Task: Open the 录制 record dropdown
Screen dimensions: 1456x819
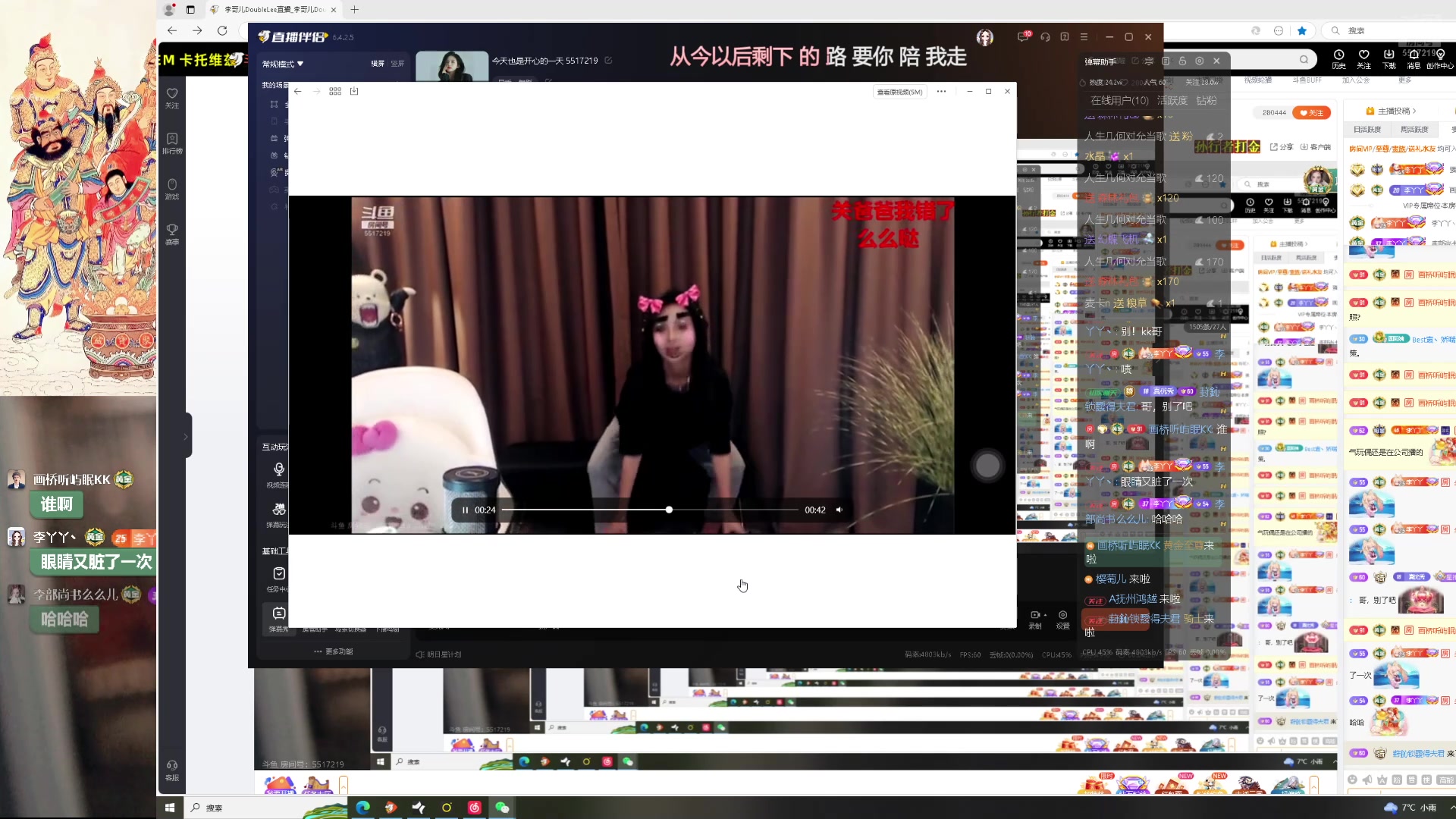Action: click(x=1037, y=620)
